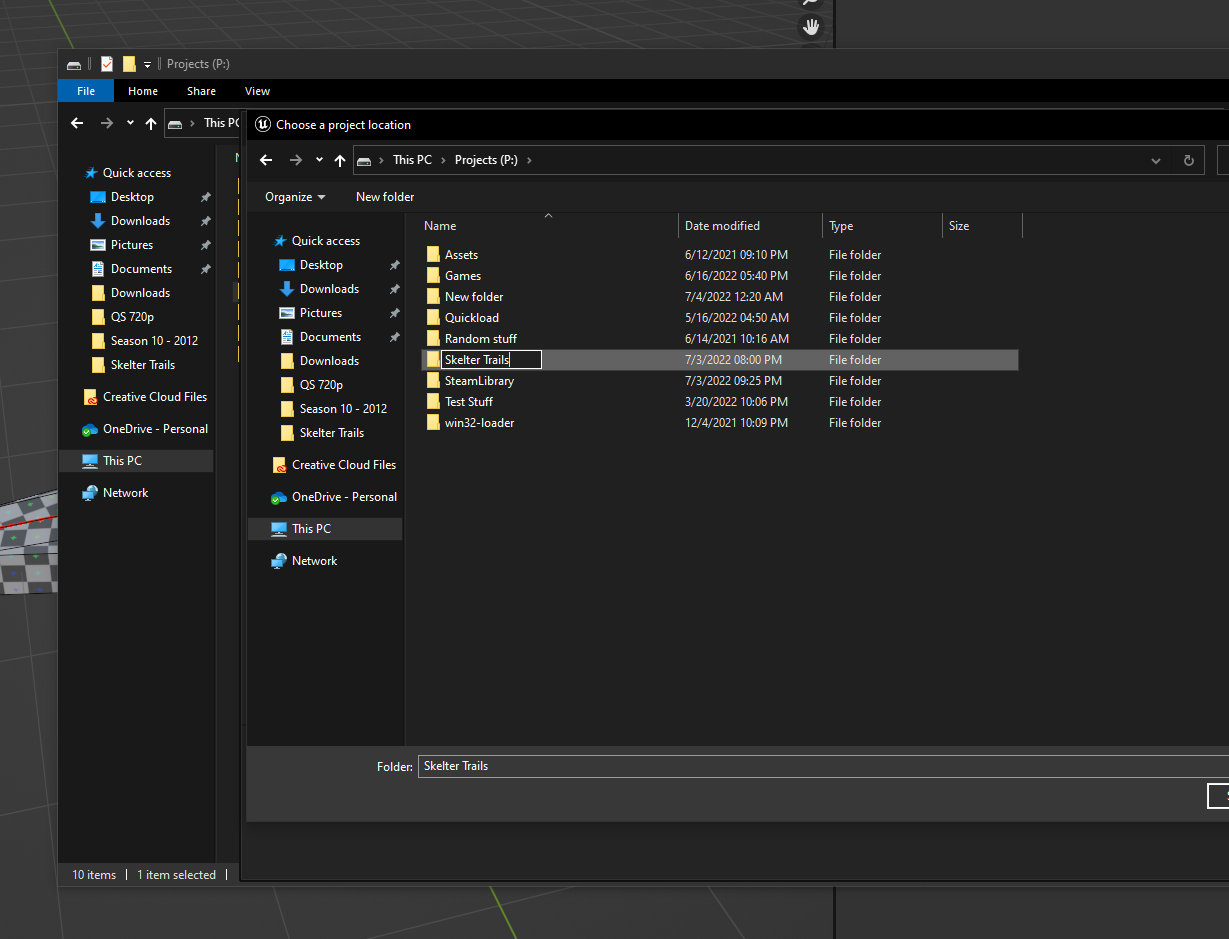Click the Documents icon in the dialog sidebar
The width and height of the screenshot is (1229, 939).
287,337
